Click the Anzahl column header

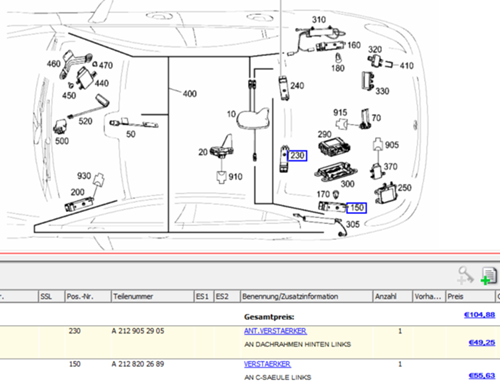pos(392,296)
